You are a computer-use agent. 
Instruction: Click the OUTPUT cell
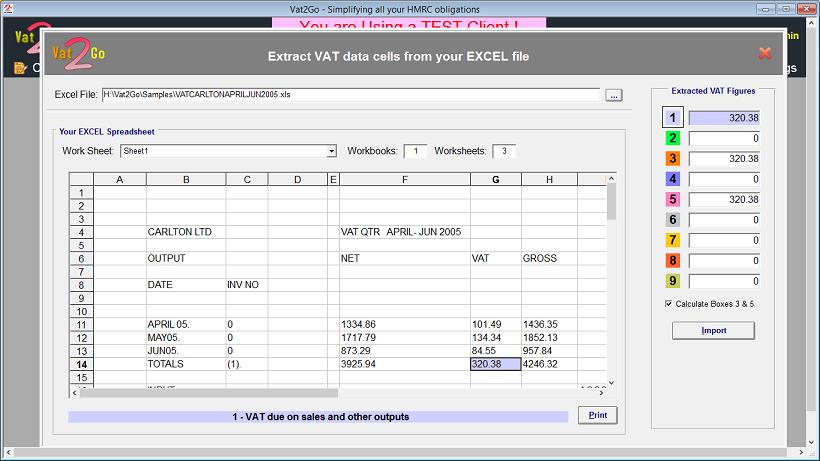(186, 258)
